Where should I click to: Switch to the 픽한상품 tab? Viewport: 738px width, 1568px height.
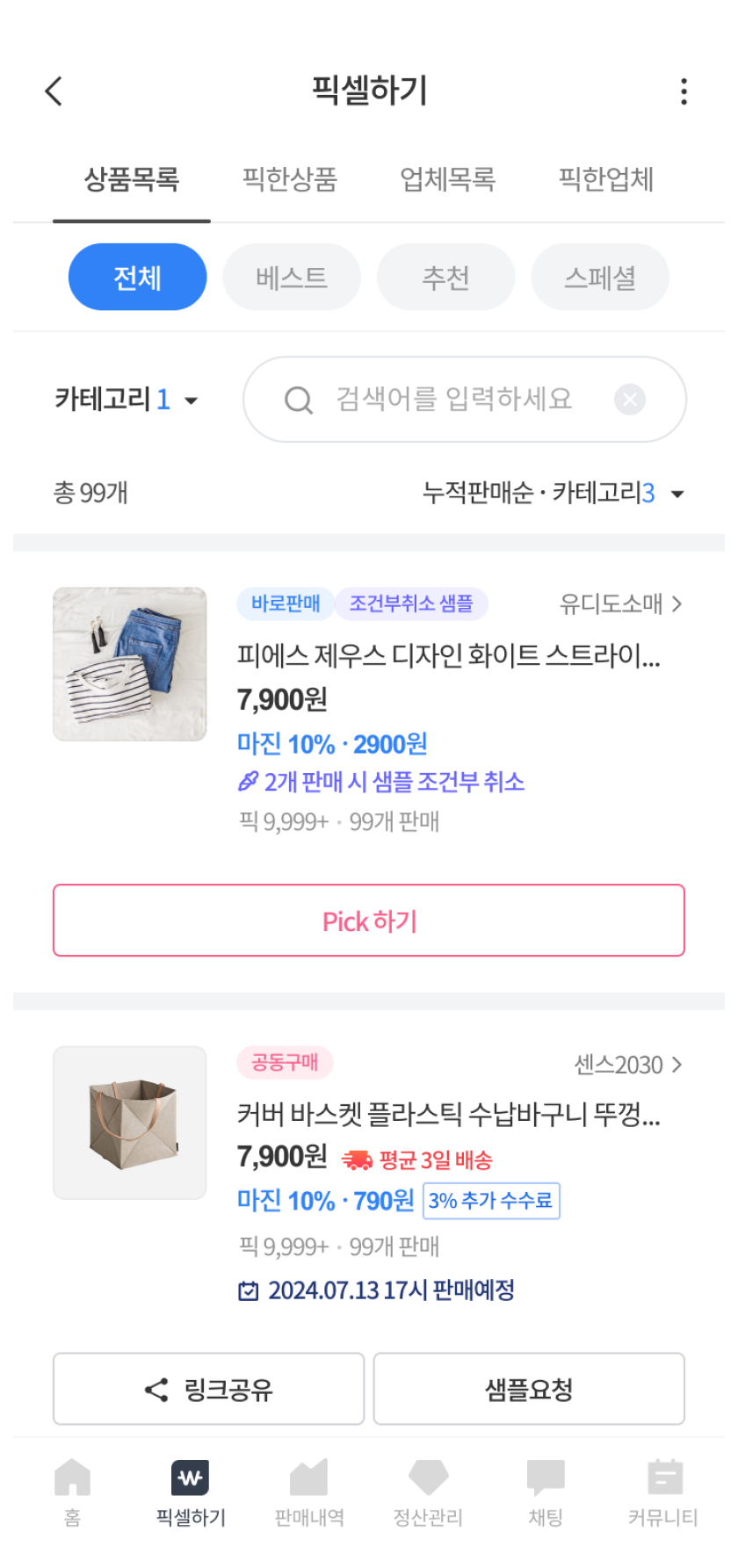pos(290,179)
